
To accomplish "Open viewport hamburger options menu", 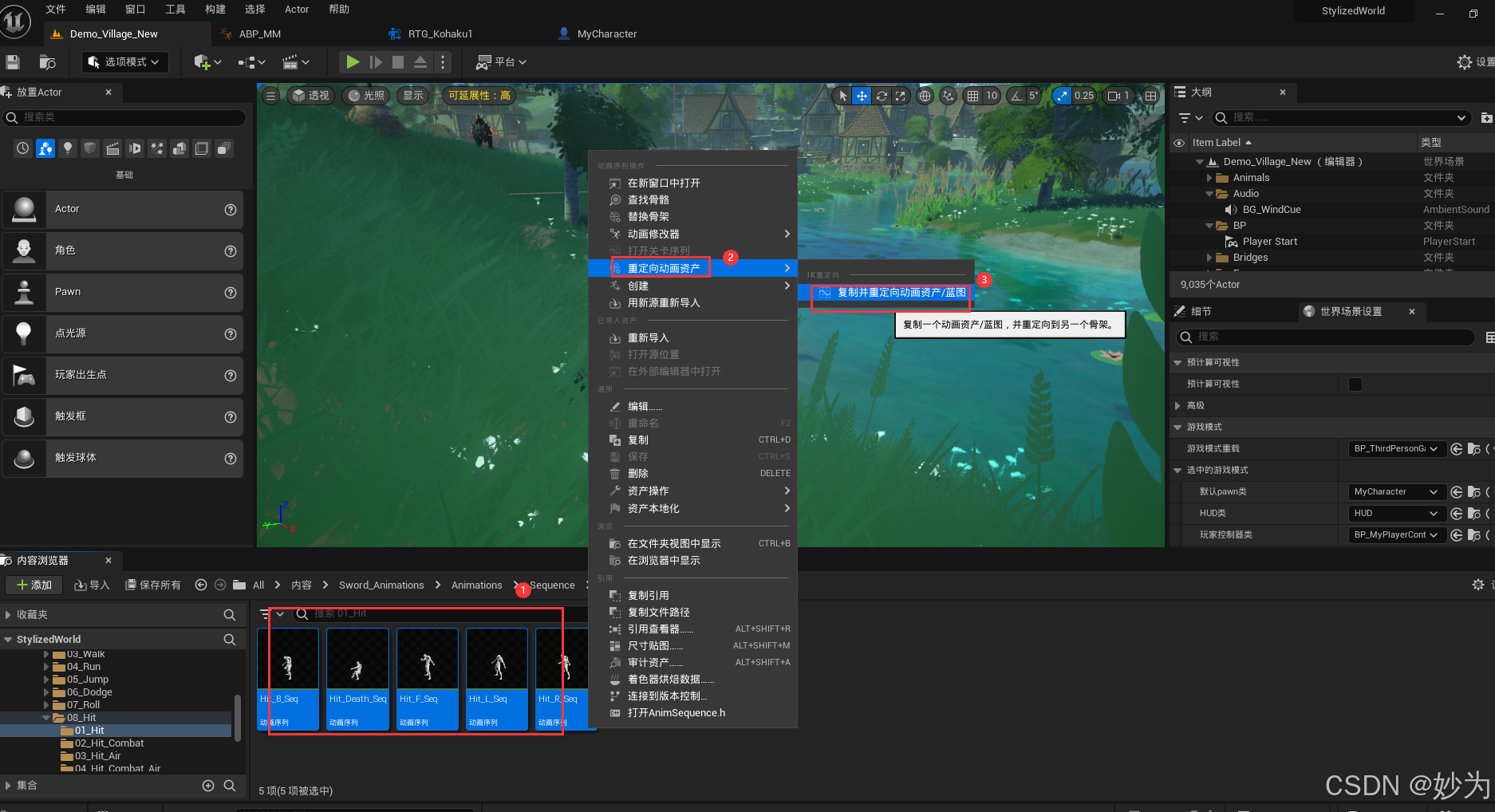I will coord(270,96).
